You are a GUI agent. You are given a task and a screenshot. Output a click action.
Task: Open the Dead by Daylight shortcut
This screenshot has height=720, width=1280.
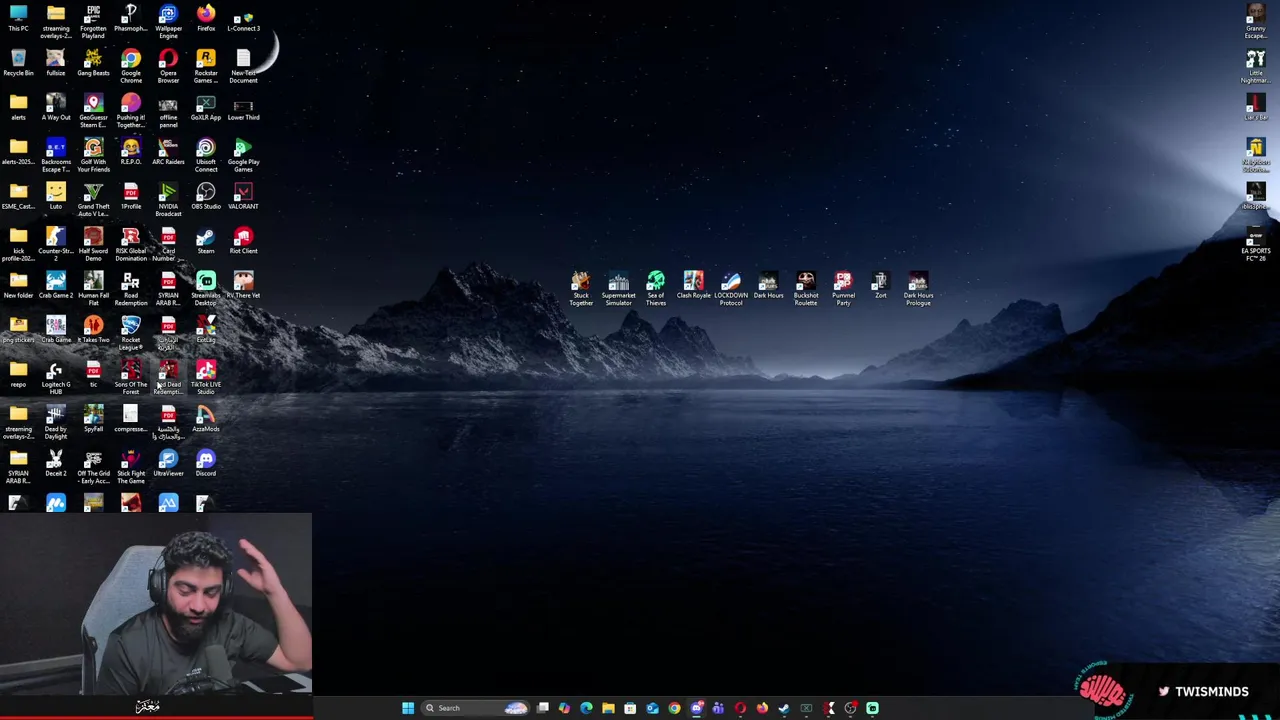click(x=56, y=422)
